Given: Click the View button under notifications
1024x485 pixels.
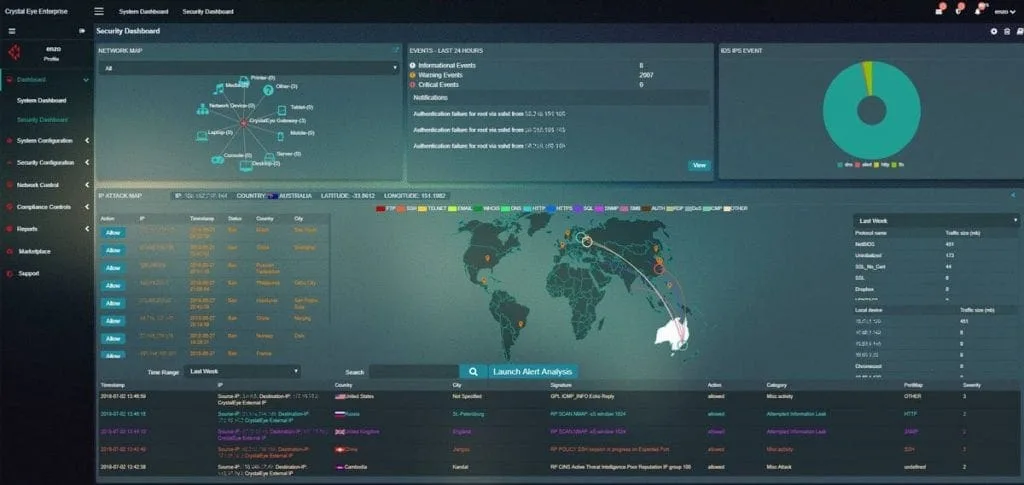Looking at the screenshot, I should 699,165.
